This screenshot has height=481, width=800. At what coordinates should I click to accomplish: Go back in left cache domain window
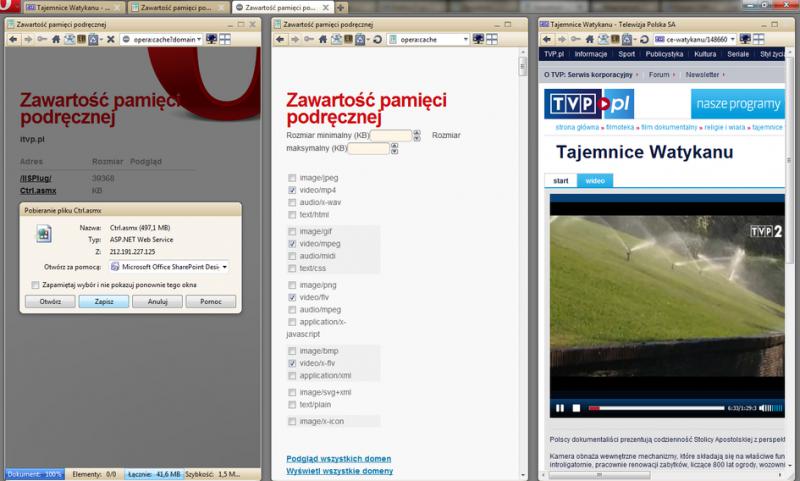click(13, 39)
